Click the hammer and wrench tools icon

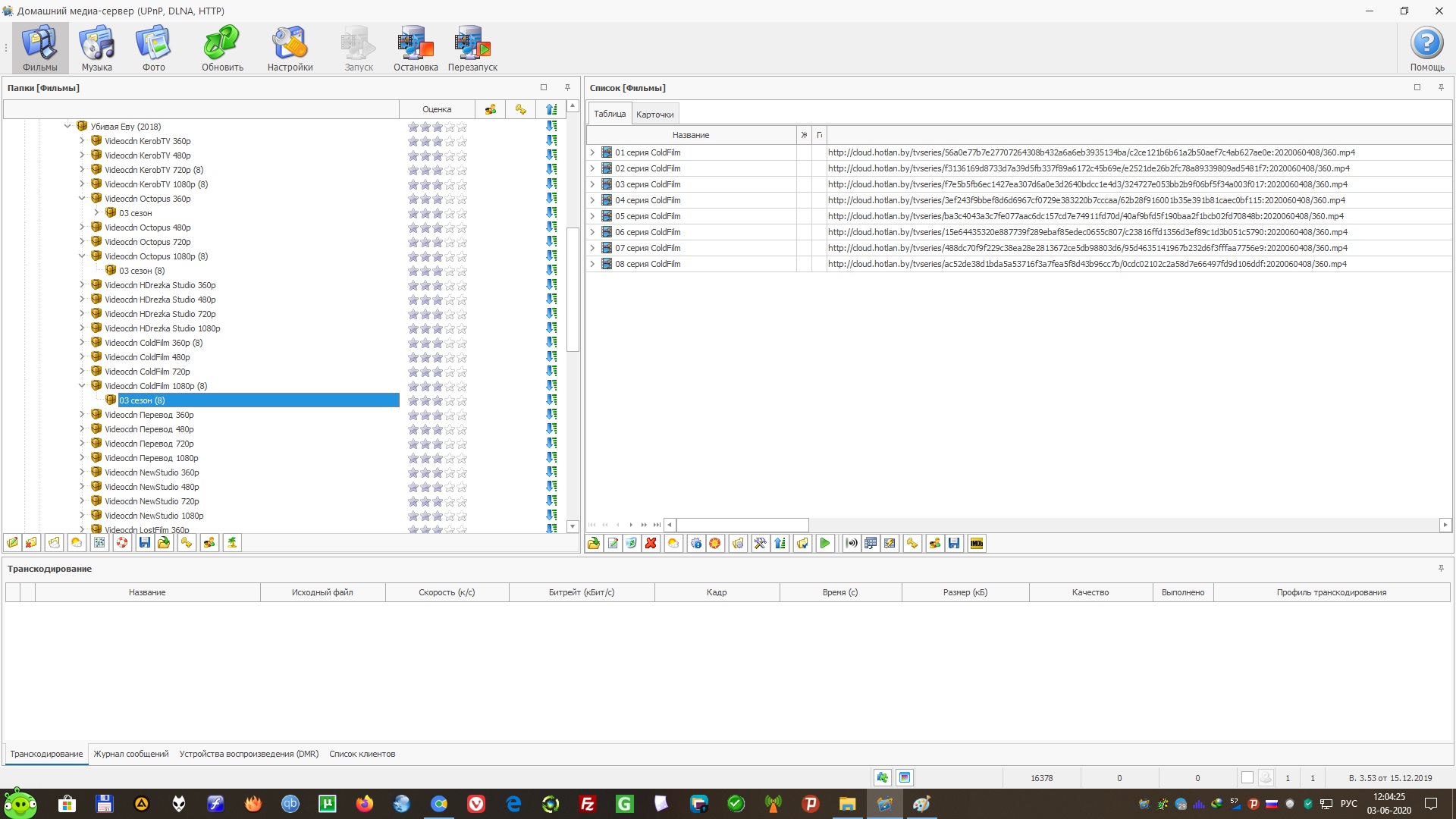tap(760, 543)
